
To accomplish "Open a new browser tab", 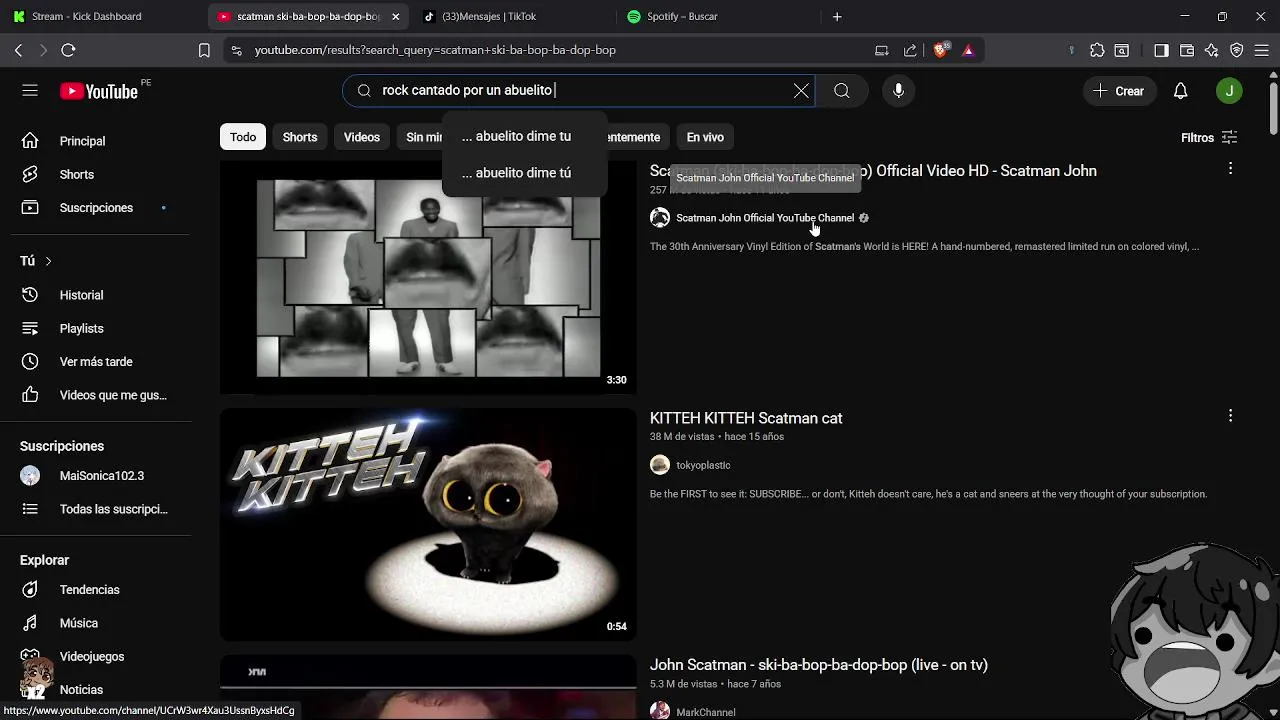I will coord(837,16).
